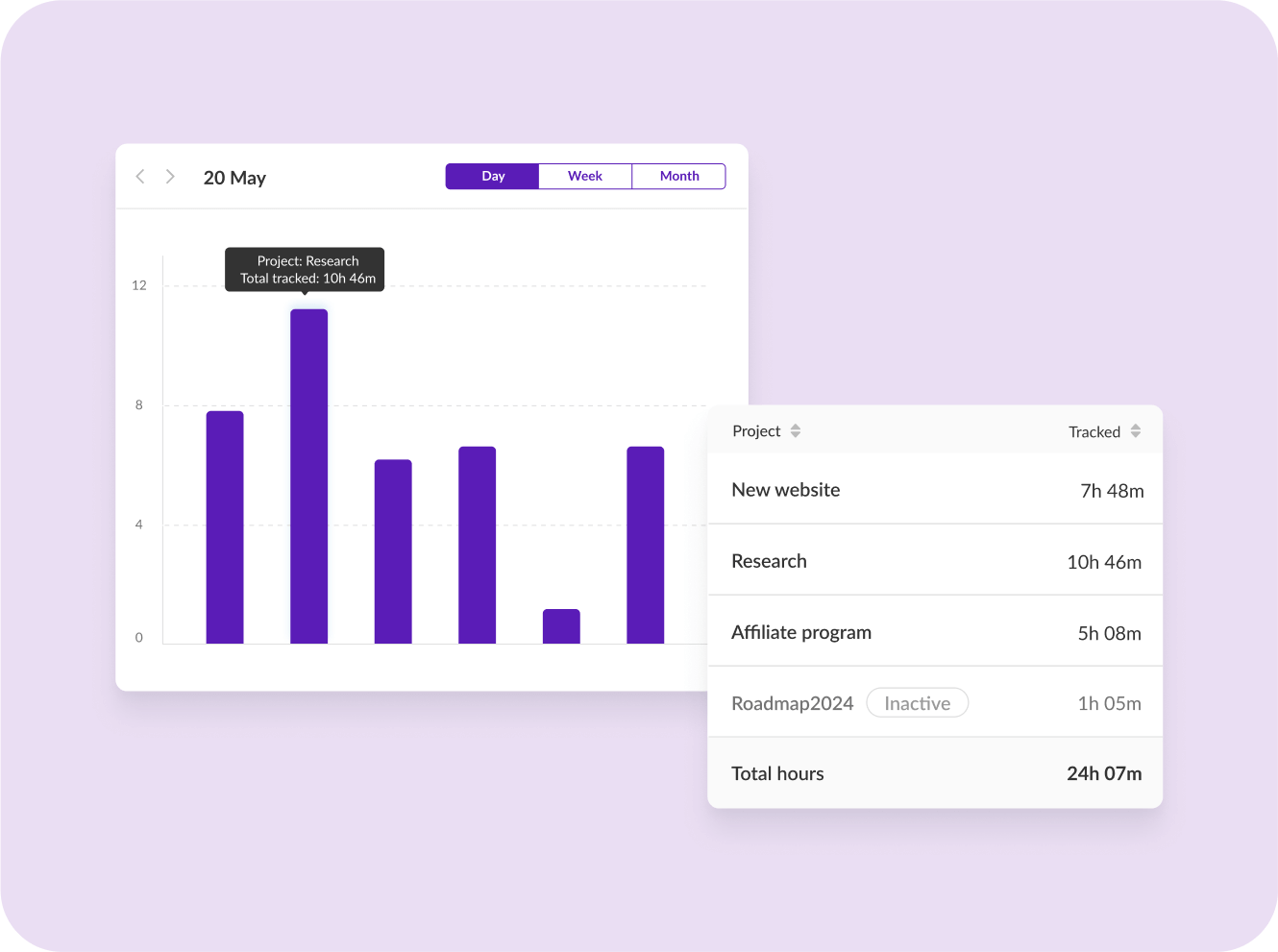Click the Inactive badge on Roadmap2024
1278x952 pixels.
[x=918, y=703]
